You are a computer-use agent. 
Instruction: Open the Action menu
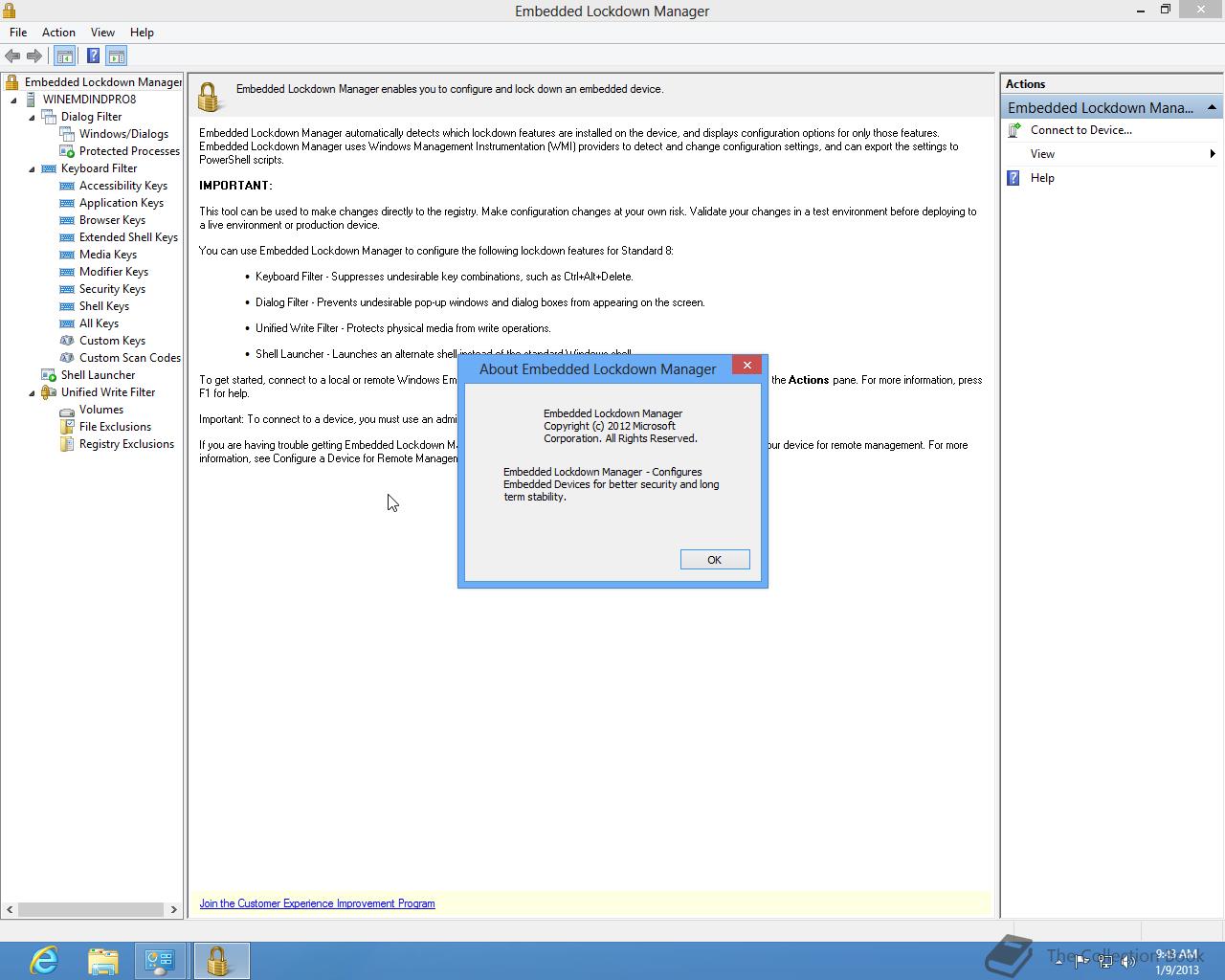(58, 33)
